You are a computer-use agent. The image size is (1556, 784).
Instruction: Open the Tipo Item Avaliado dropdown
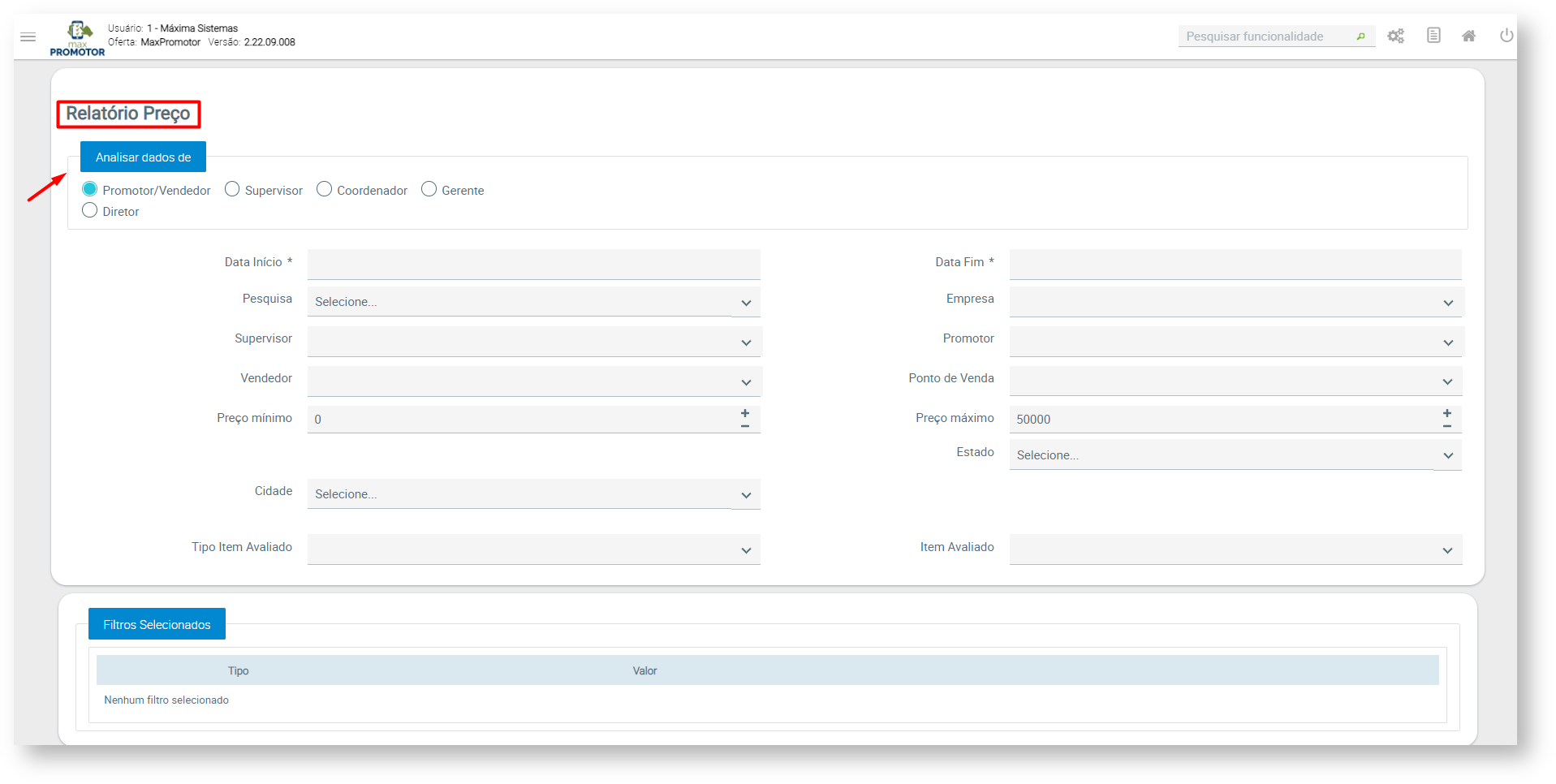[x=534, y=549]
